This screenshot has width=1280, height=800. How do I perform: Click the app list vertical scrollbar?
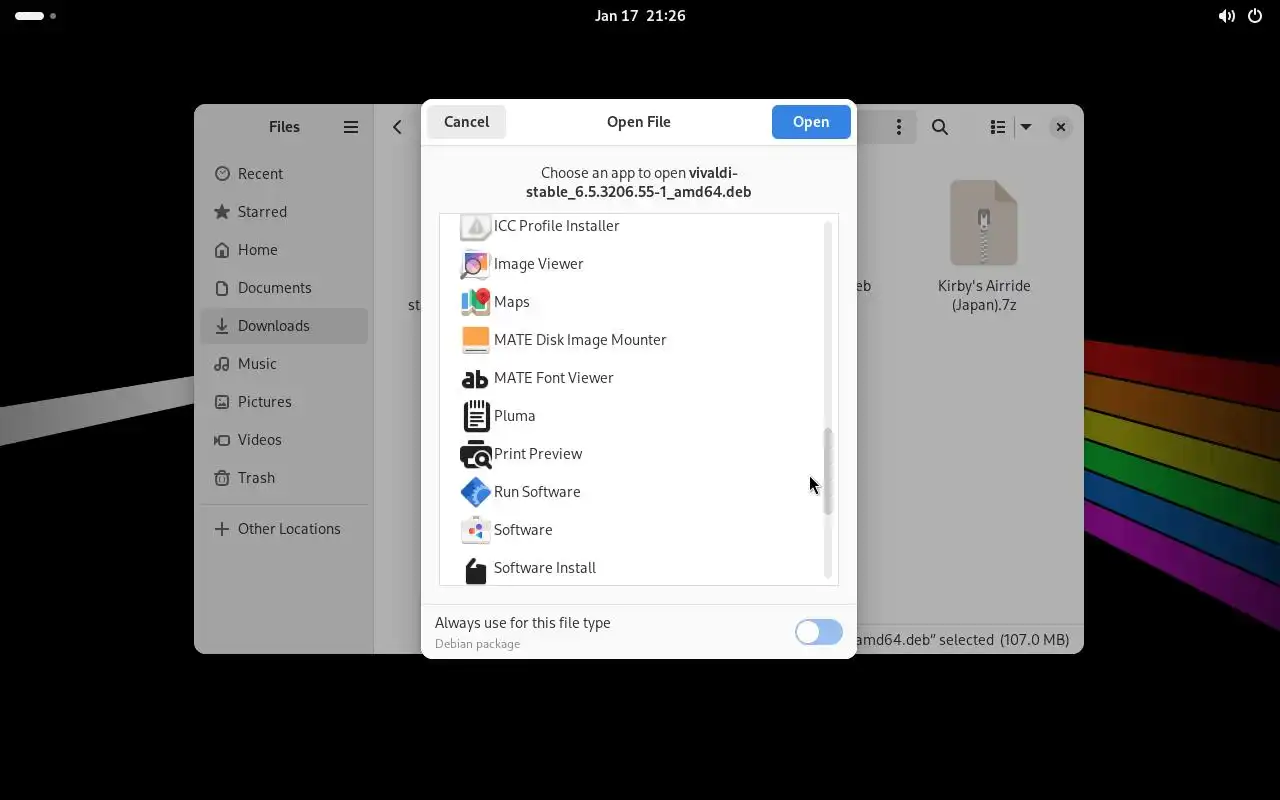(828, 471)
